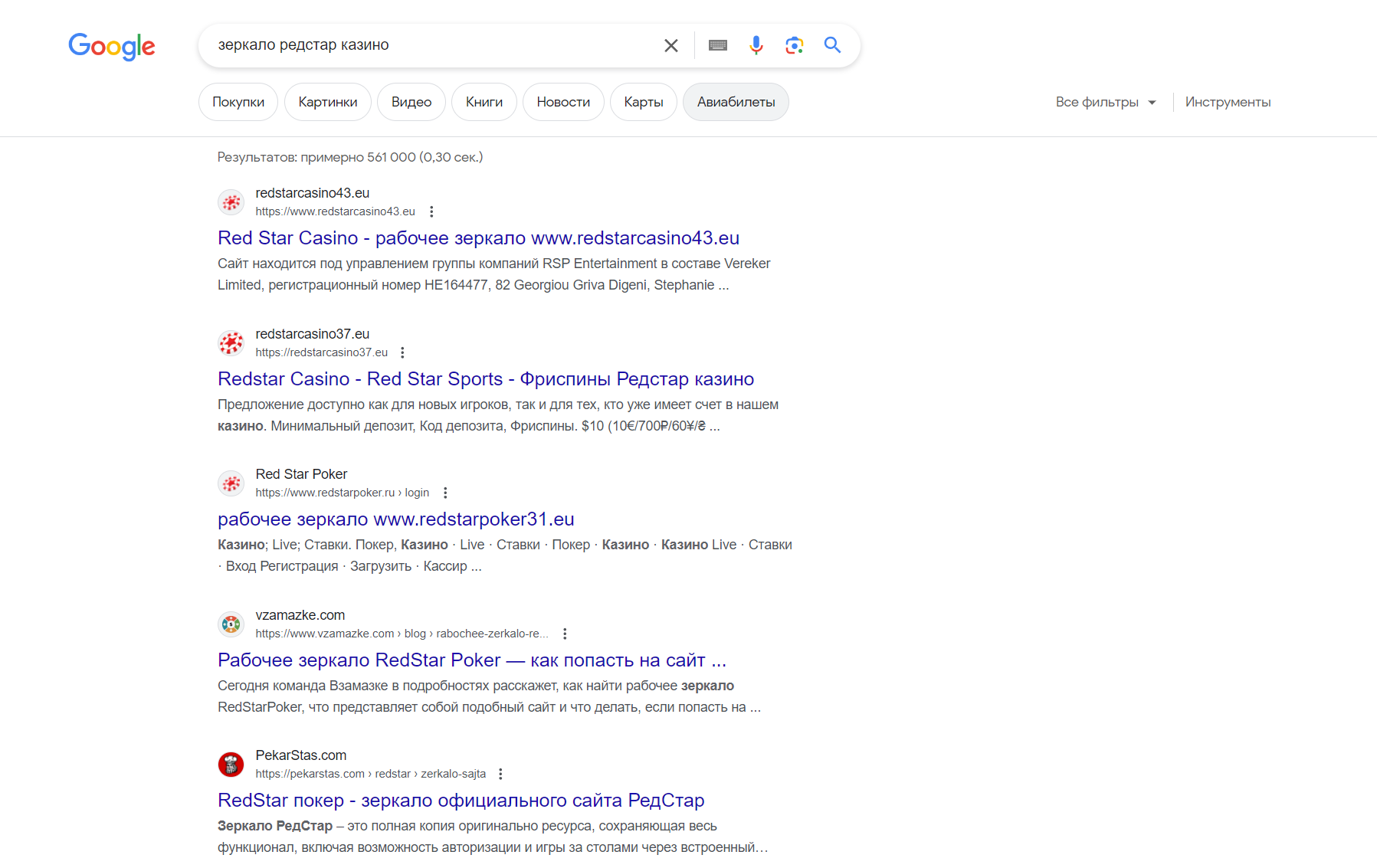Image resolution: width=1377 pixels, height=868 pixels.
Task: Open Red Star Casino рабочее зеркало result
Action: [x=478, y=238]
